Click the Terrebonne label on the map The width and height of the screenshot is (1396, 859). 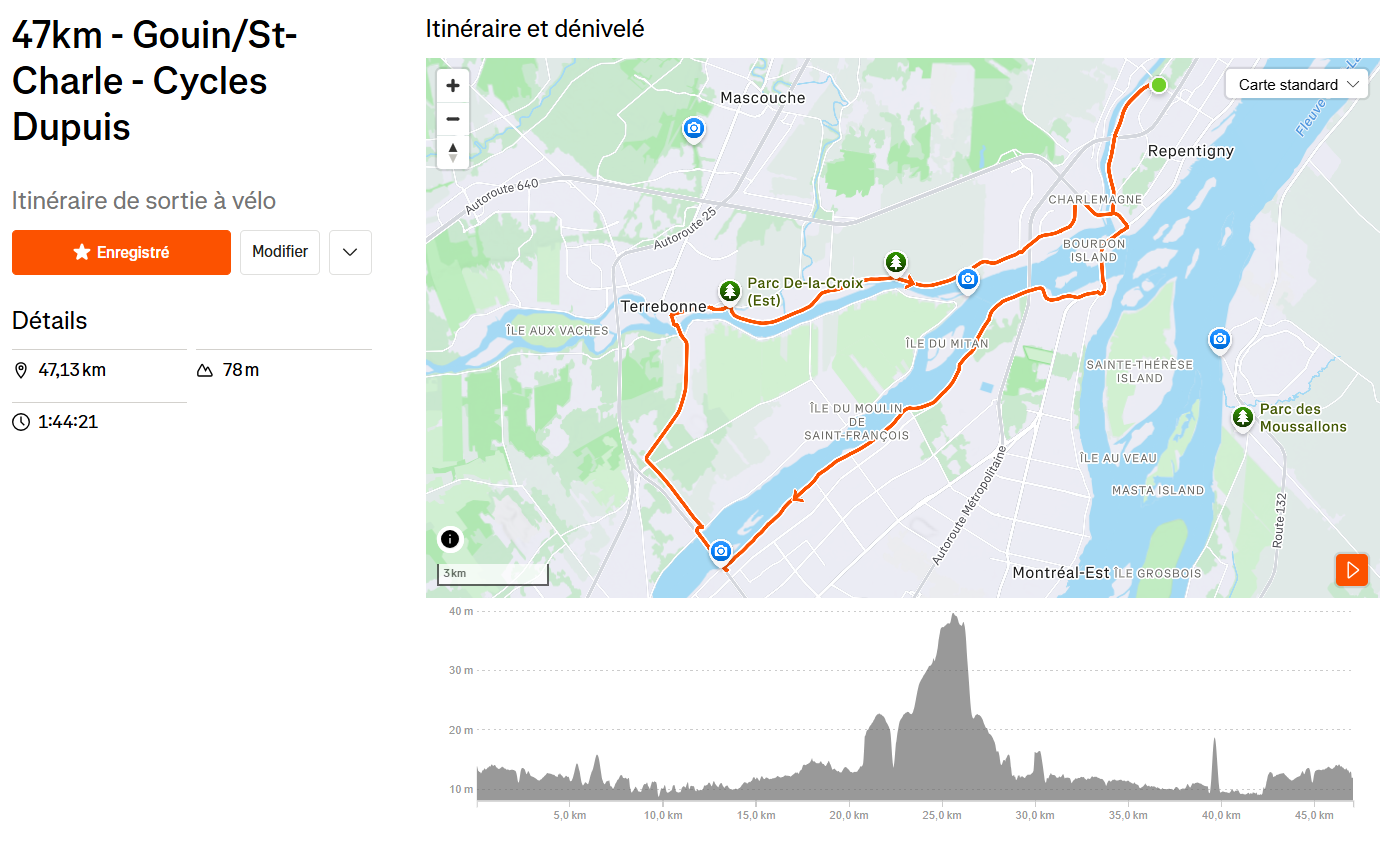[663, 306]
